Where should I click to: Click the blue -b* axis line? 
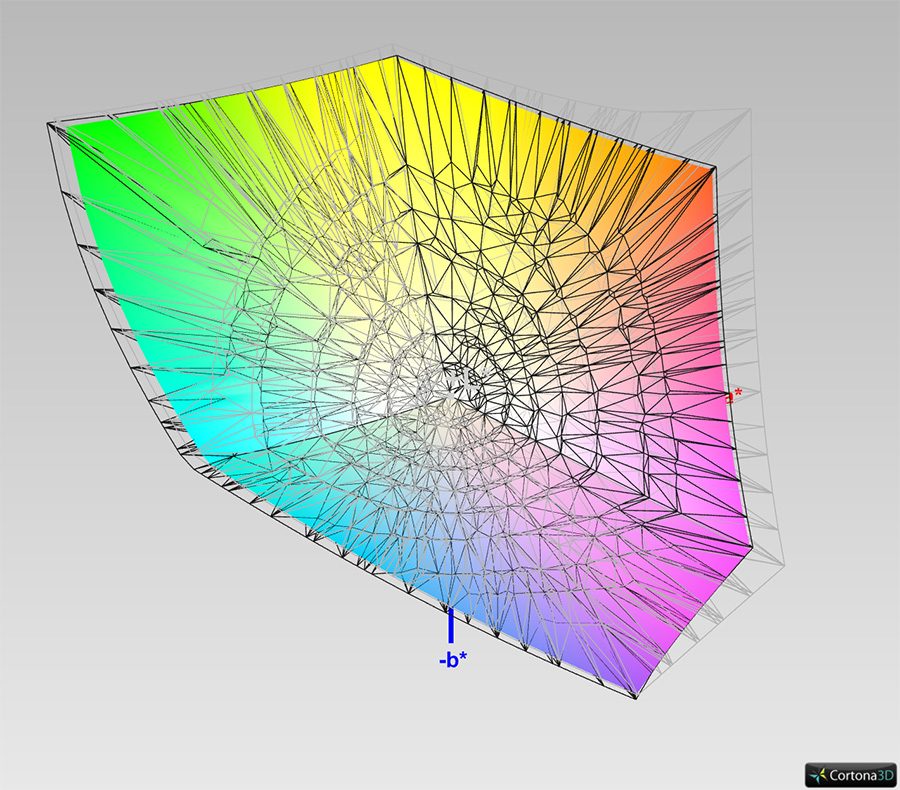[x=451, y=625]
